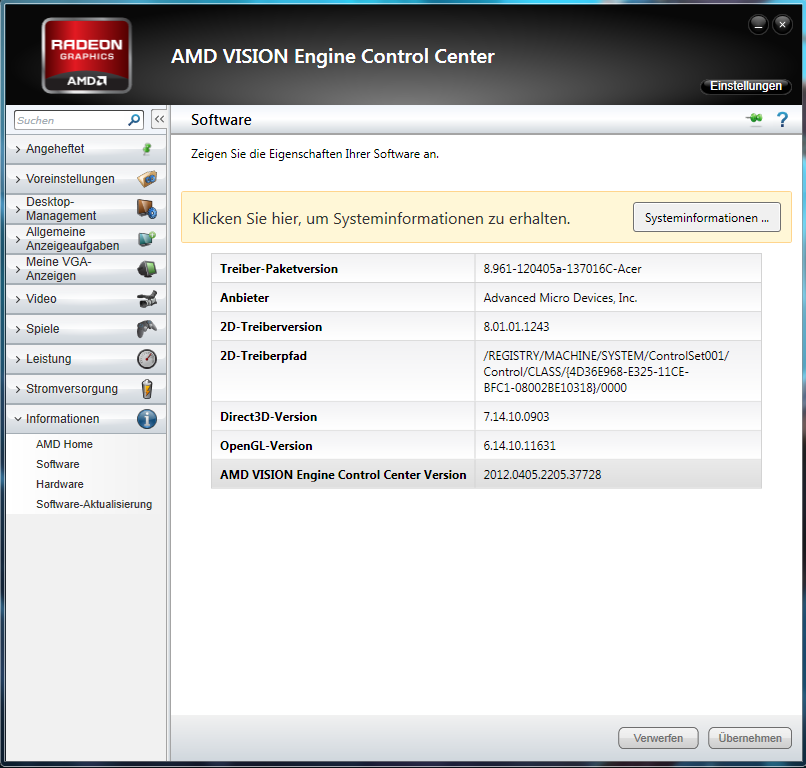Image resolution: width=806 pixels, height=768 pixels.
Task: Pin this page with the green pin icon
Action: (x=754, y=119)
